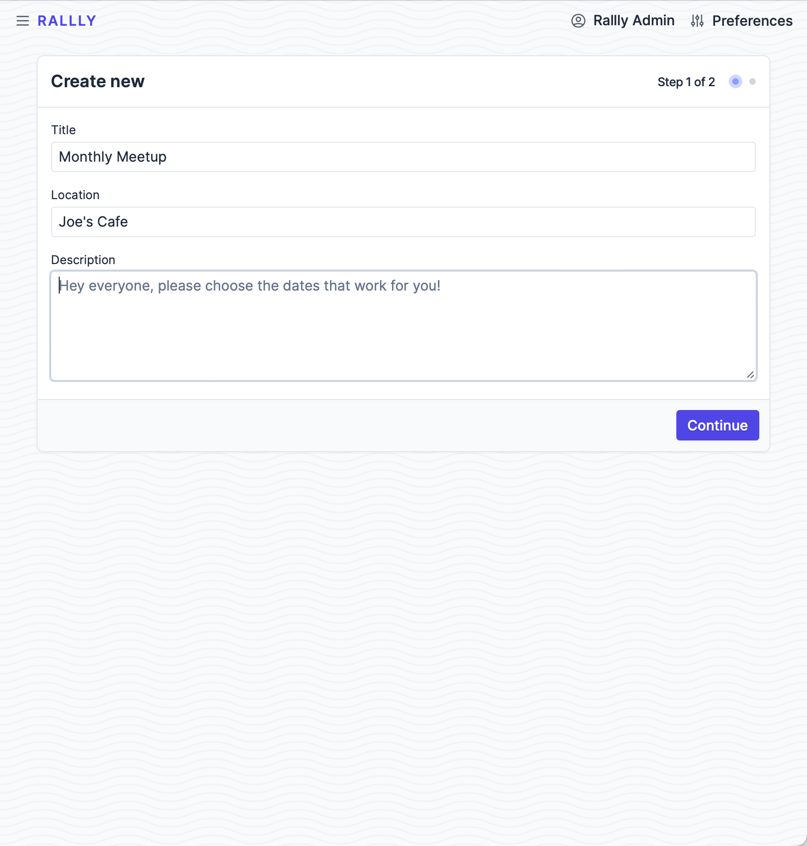Click the Description field label

tap(83, 260)
